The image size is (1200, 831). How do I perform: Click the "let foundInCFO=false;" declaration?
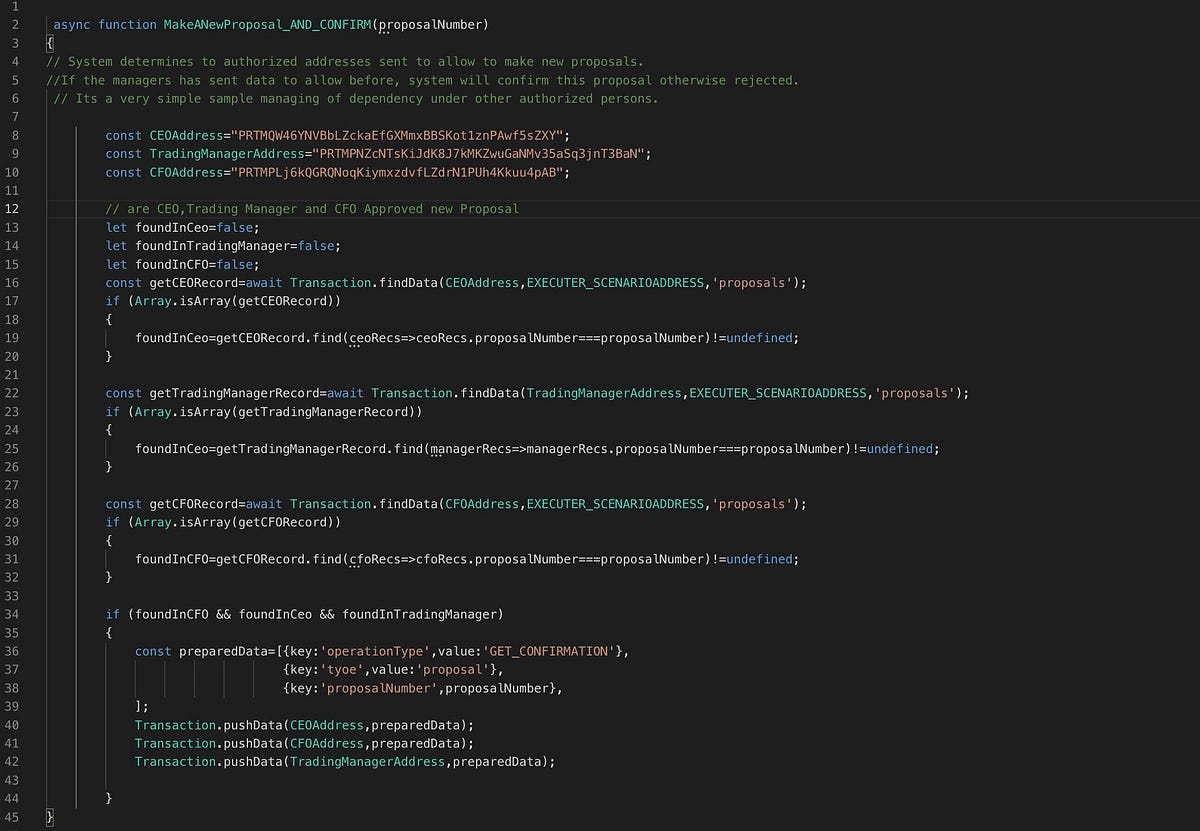pyautogui.click(x=182, y=264)
